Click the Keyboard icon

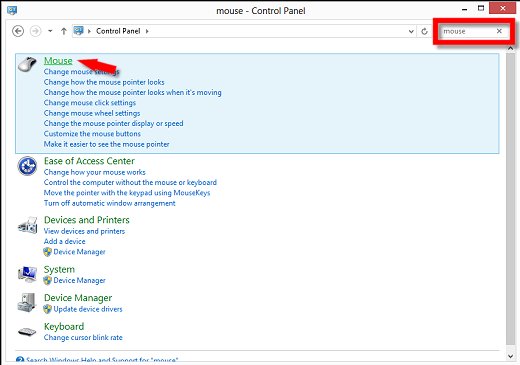pos(27,332)
